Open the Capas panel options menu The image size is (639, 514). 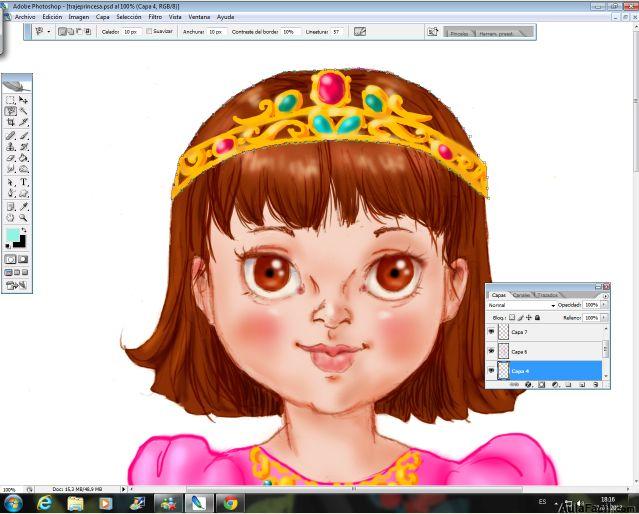tap(605, 296)
